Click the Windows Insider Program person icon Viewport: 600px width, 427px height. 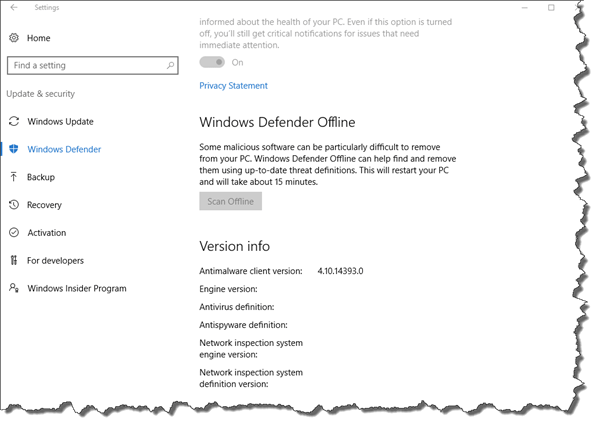point(14,288)
